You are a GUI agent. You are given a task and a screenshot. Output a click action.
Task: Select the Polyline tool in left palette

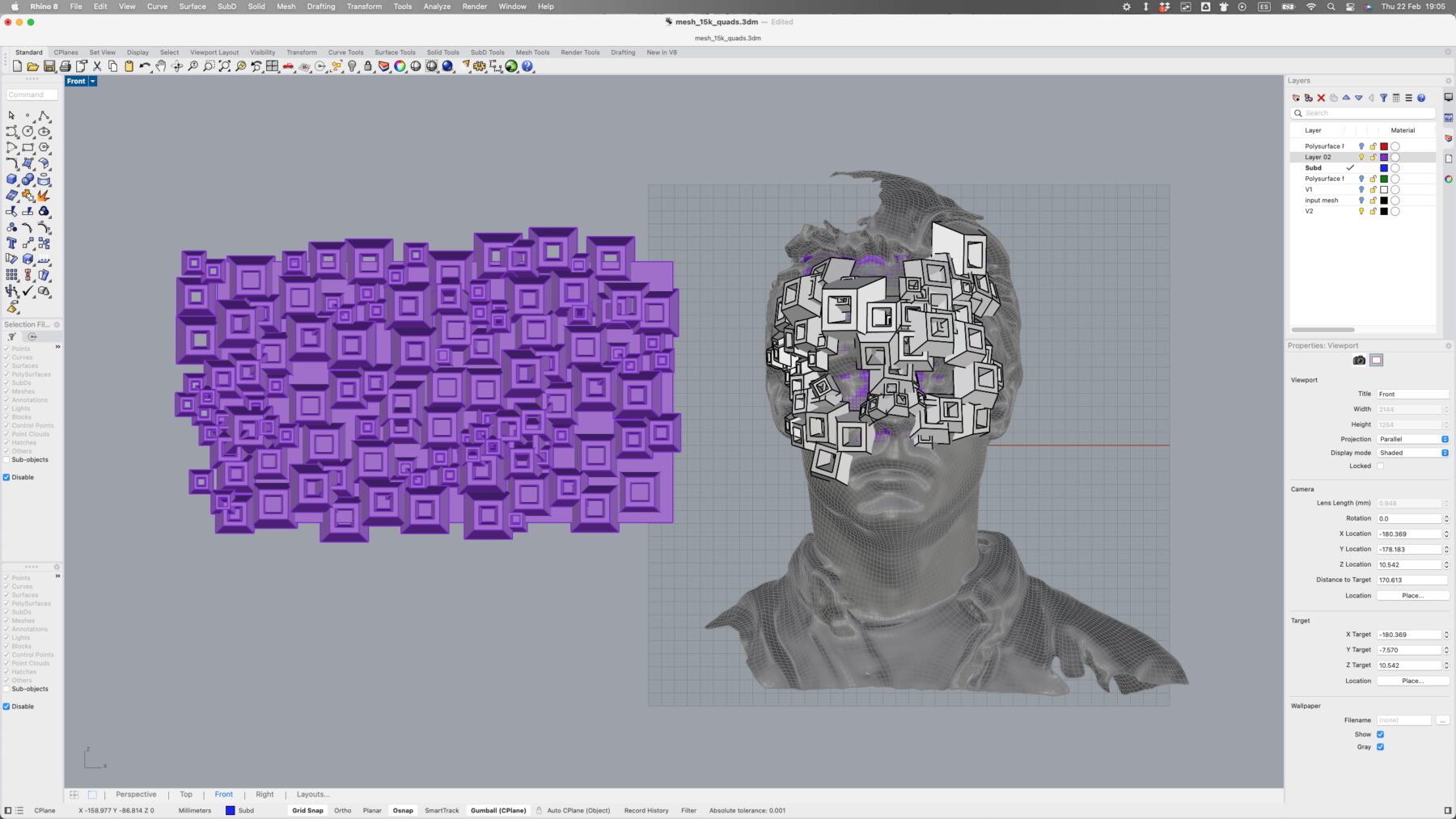pos(44,116)
